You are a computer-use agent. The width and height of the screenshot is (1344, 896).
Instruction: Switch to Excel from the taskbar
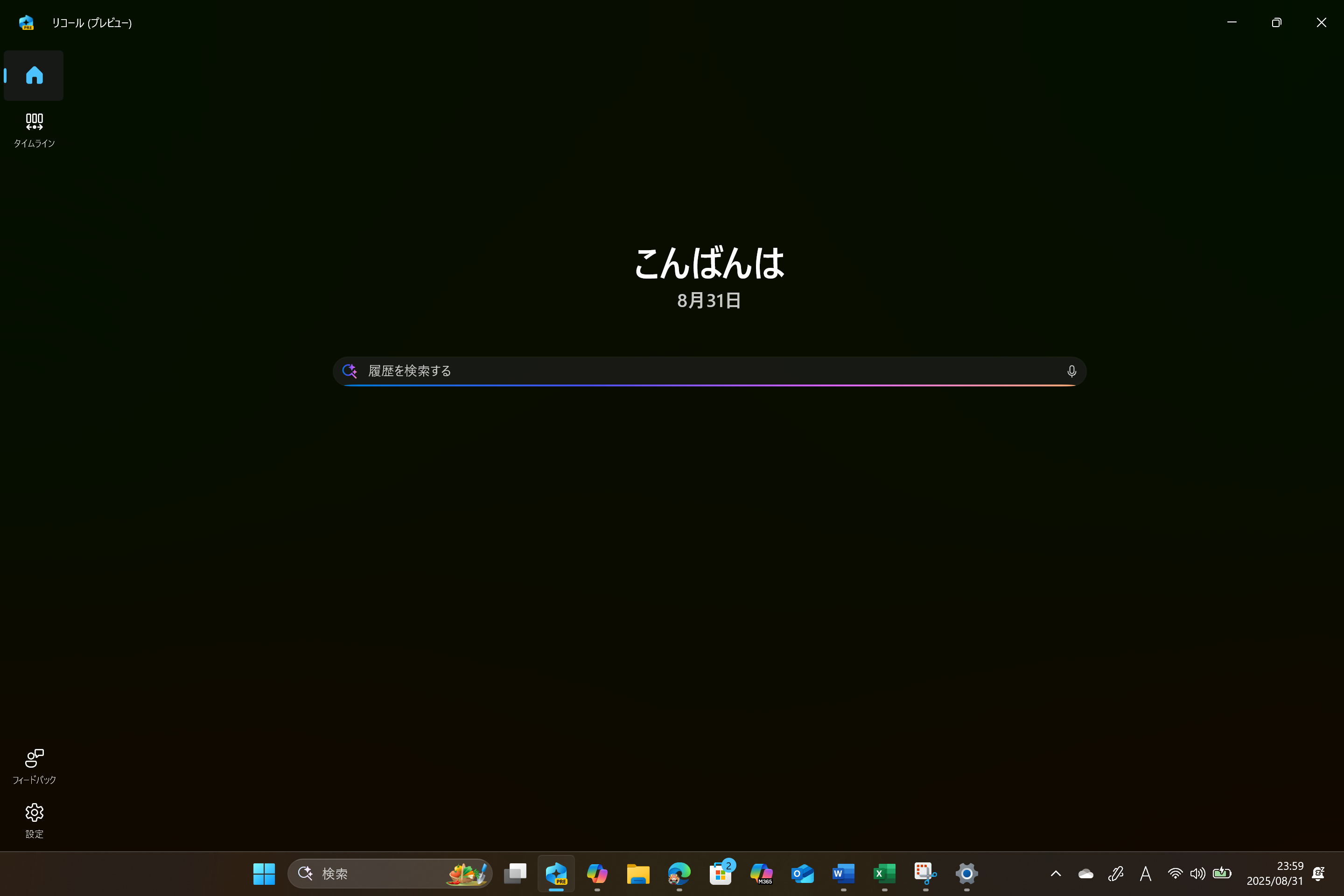(x=884, y=873)
